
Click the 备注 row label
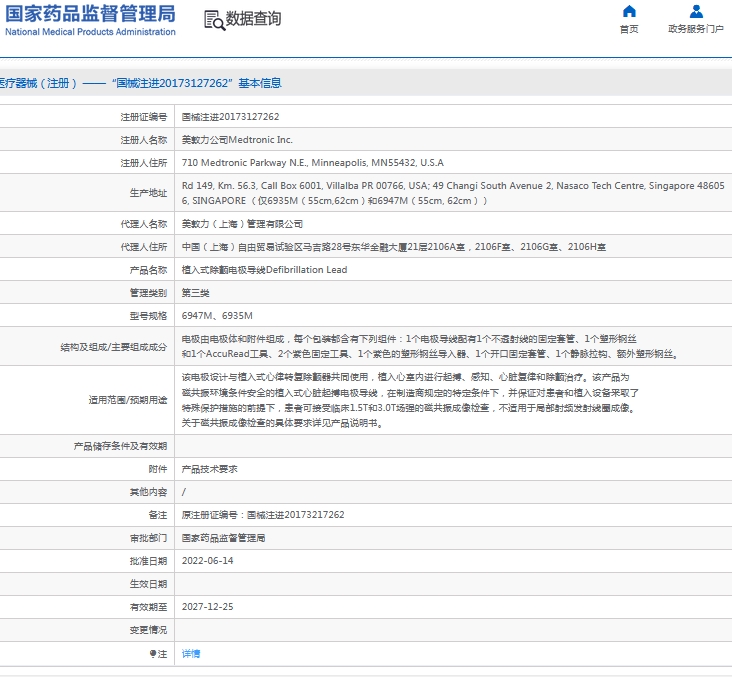point(158,515)
